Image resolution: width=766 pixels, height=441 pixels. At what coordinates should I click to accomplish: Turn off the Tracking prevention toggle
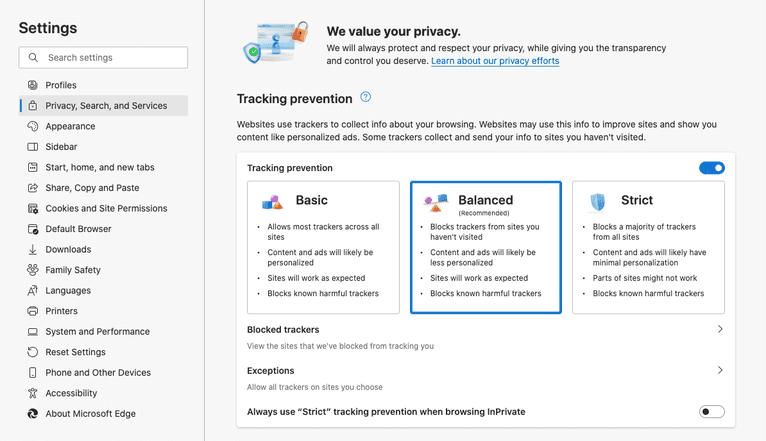point(711,168)
